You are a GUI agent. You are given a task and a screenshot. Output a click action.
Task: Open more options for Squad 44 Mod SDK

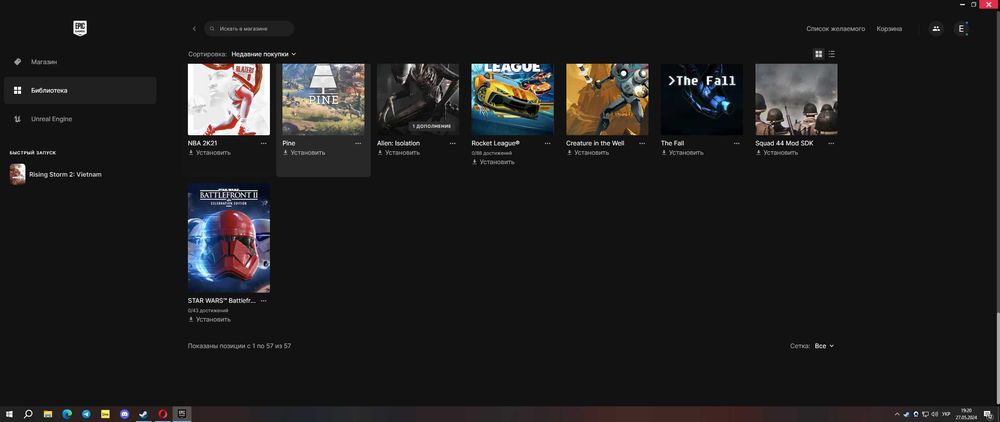831,143
